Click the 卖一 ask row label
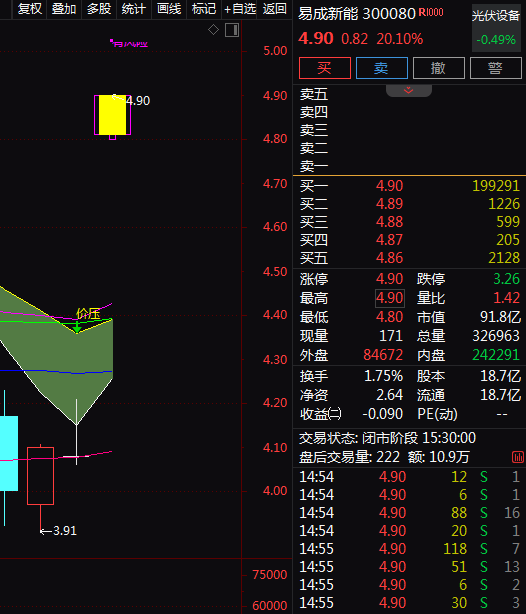Viewport: 526px width, 614px height. (314, 166)
